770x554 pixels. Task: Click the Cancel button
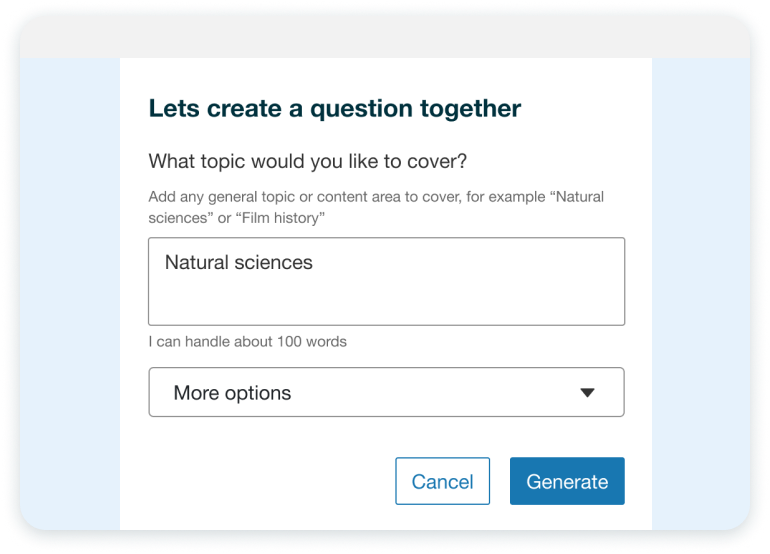click(x=442, y=481)
